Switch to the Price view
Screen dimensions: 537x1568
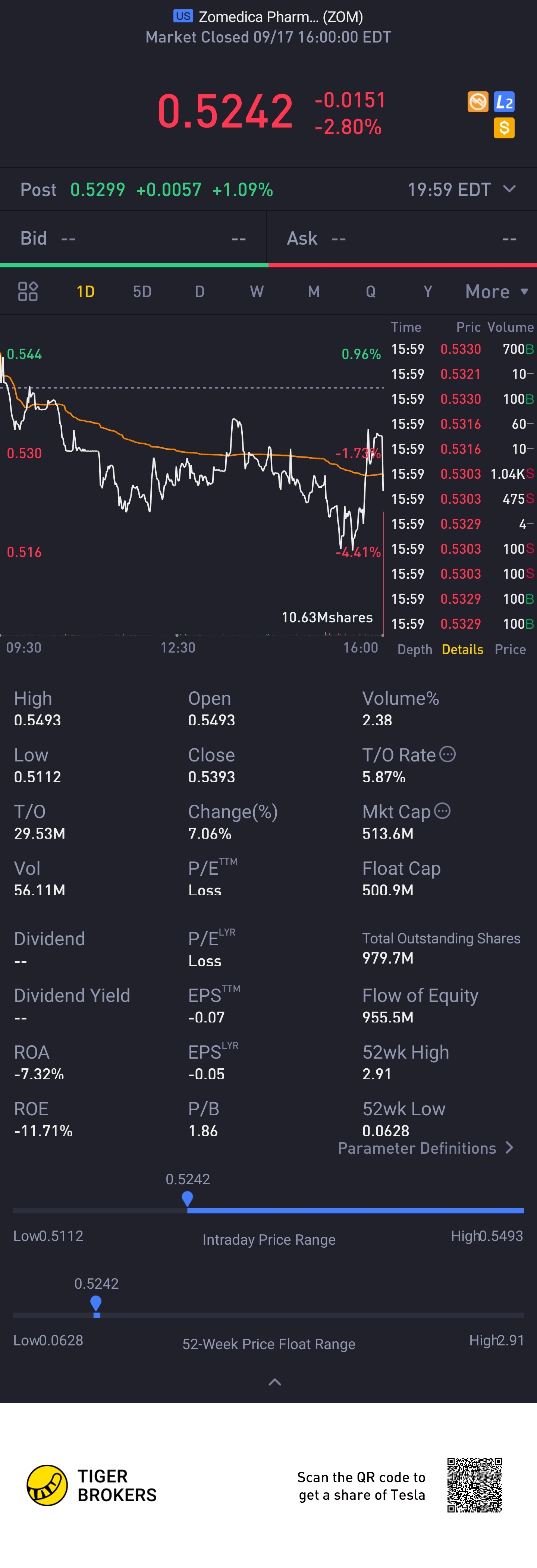point(510,650)
